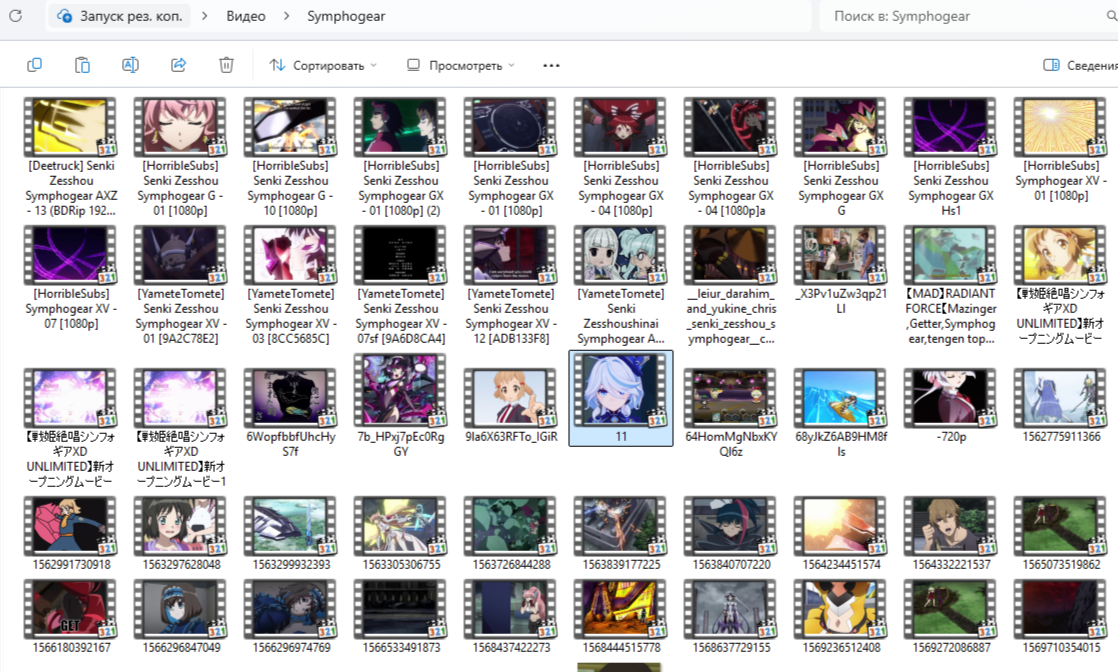
Task: Select the 1564234451574 video file
Action: (841, 534)
